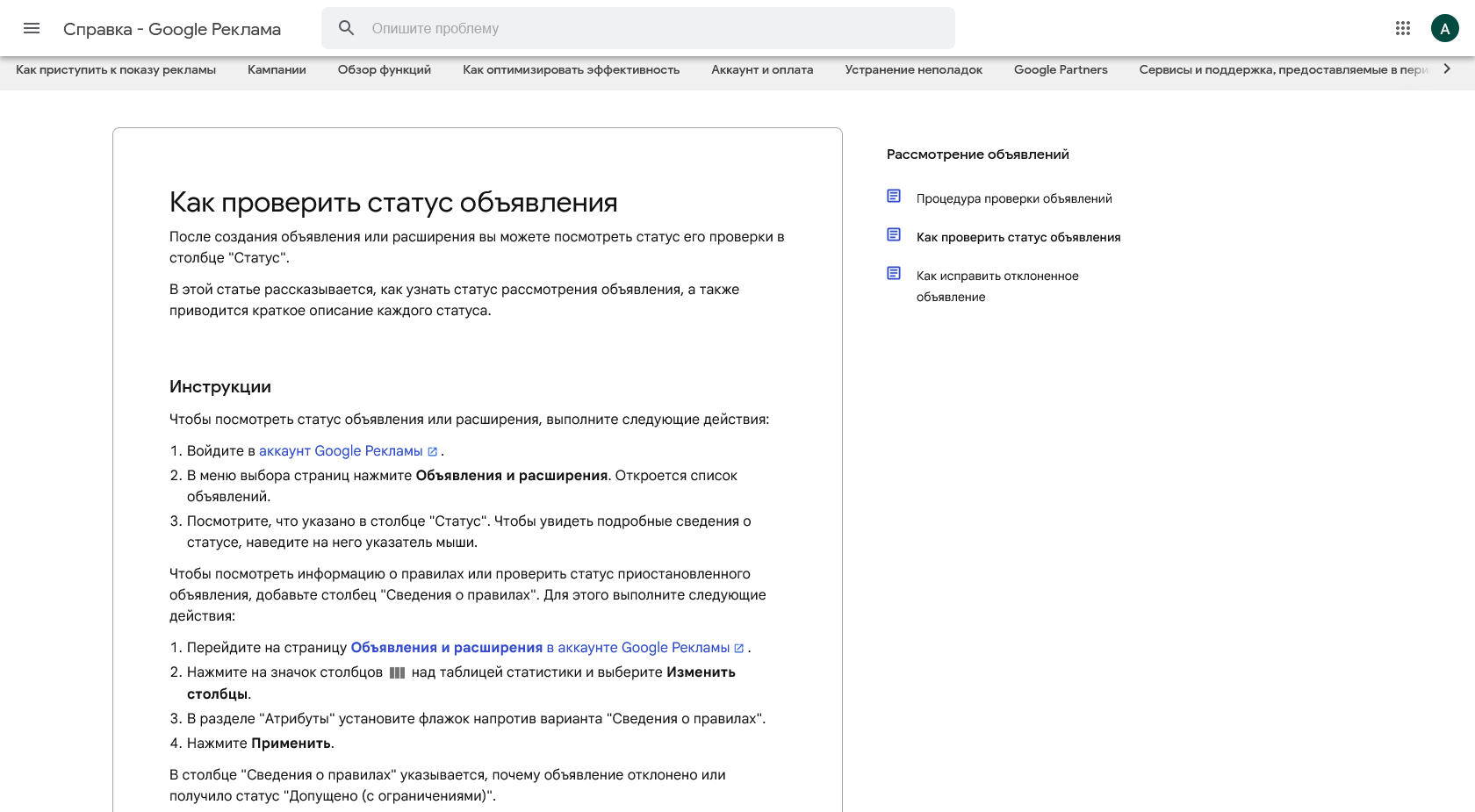The image size is (1475, 812).
Task: Open 'Сервисы и поддержка' tab
Action: tap(1284, 69)
